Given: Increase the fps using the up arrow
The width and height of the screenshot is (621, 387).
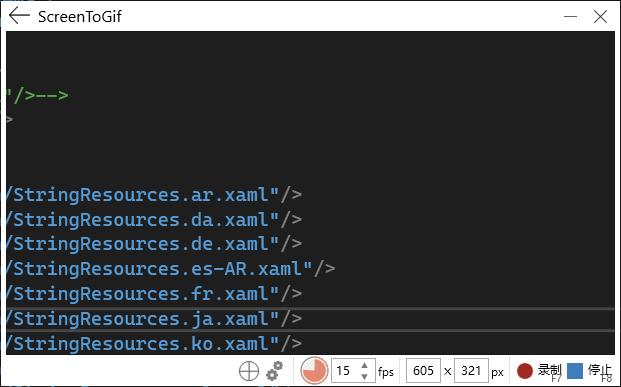Looking at the screenshot, I should [364, 365].
